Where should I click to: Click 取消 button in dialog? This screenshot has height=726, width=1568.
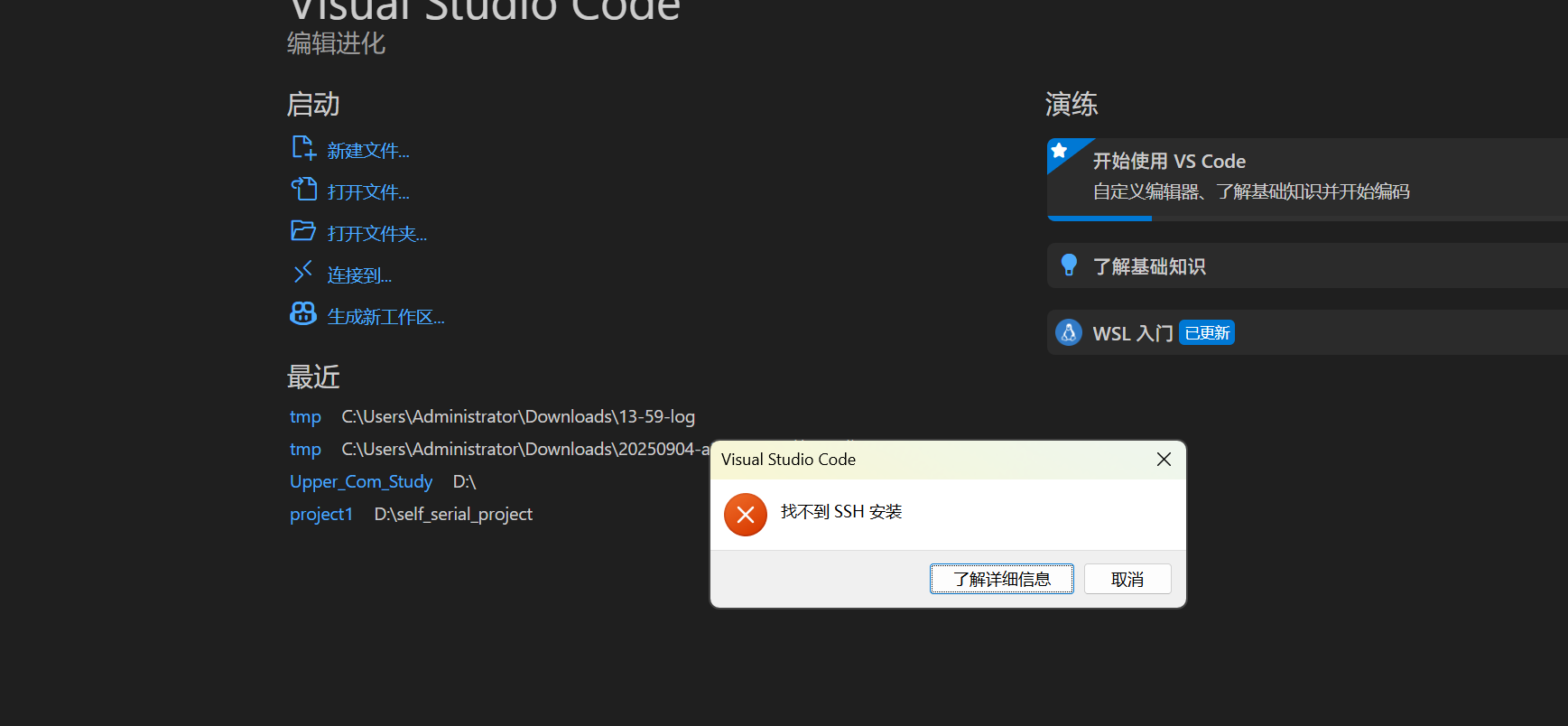[x=1127, y=579]
